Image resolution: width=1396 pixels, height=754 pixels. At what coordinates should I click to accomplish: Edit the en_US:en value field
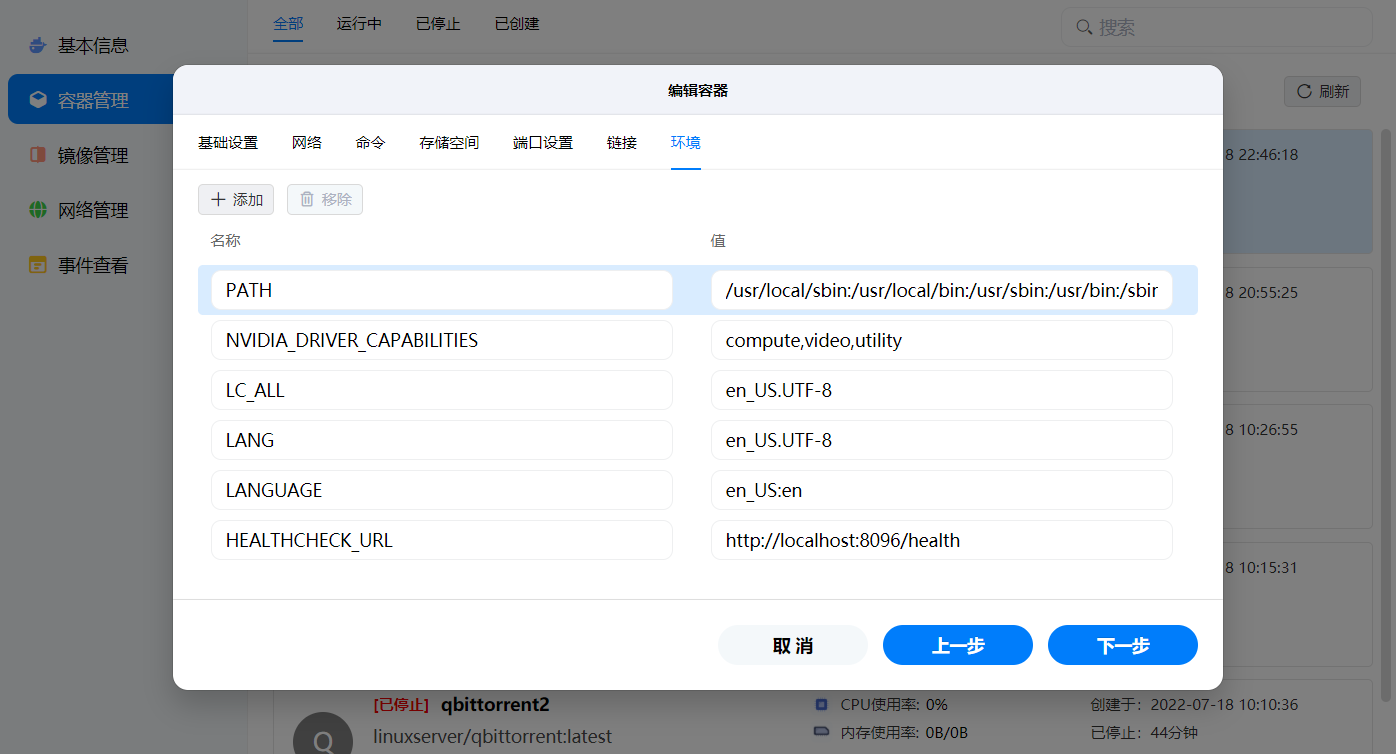(x=942, y=490)
